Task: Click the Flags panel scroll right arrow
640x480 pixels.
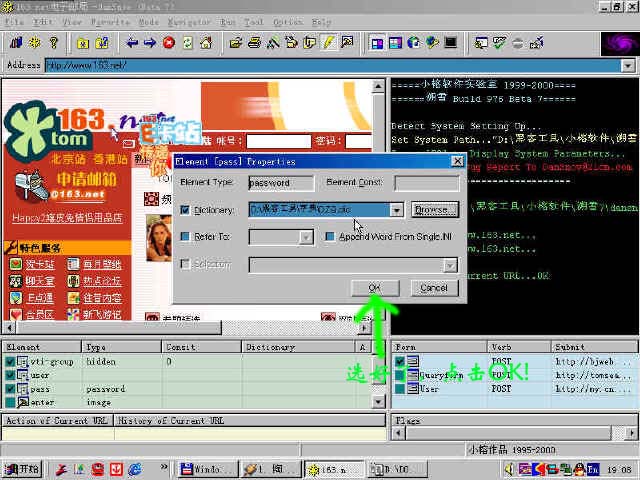Action: click(632, 433)
